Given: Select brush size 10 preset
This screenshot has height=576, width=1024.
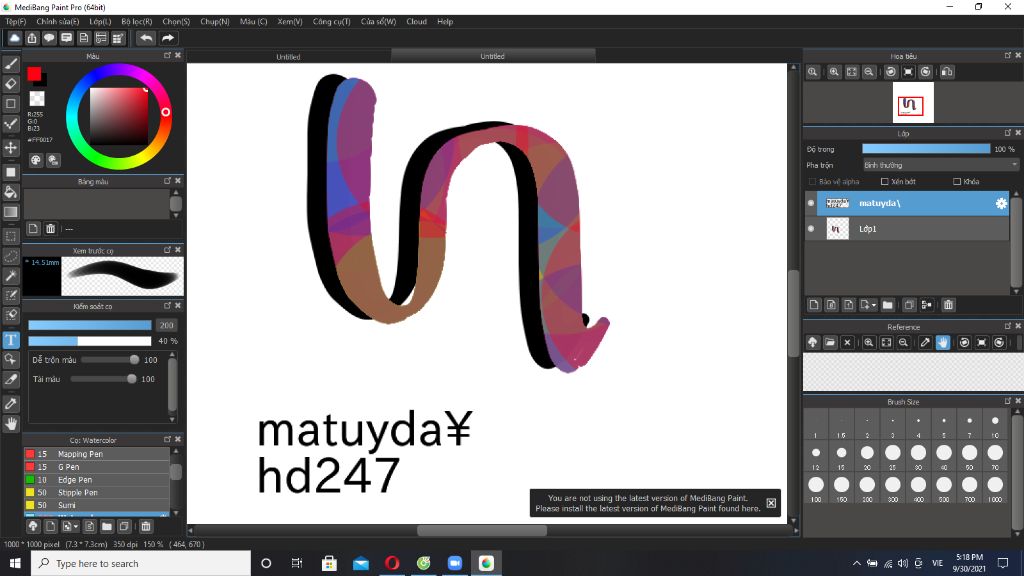Looking at the screenshot, I should coord(995,424).
